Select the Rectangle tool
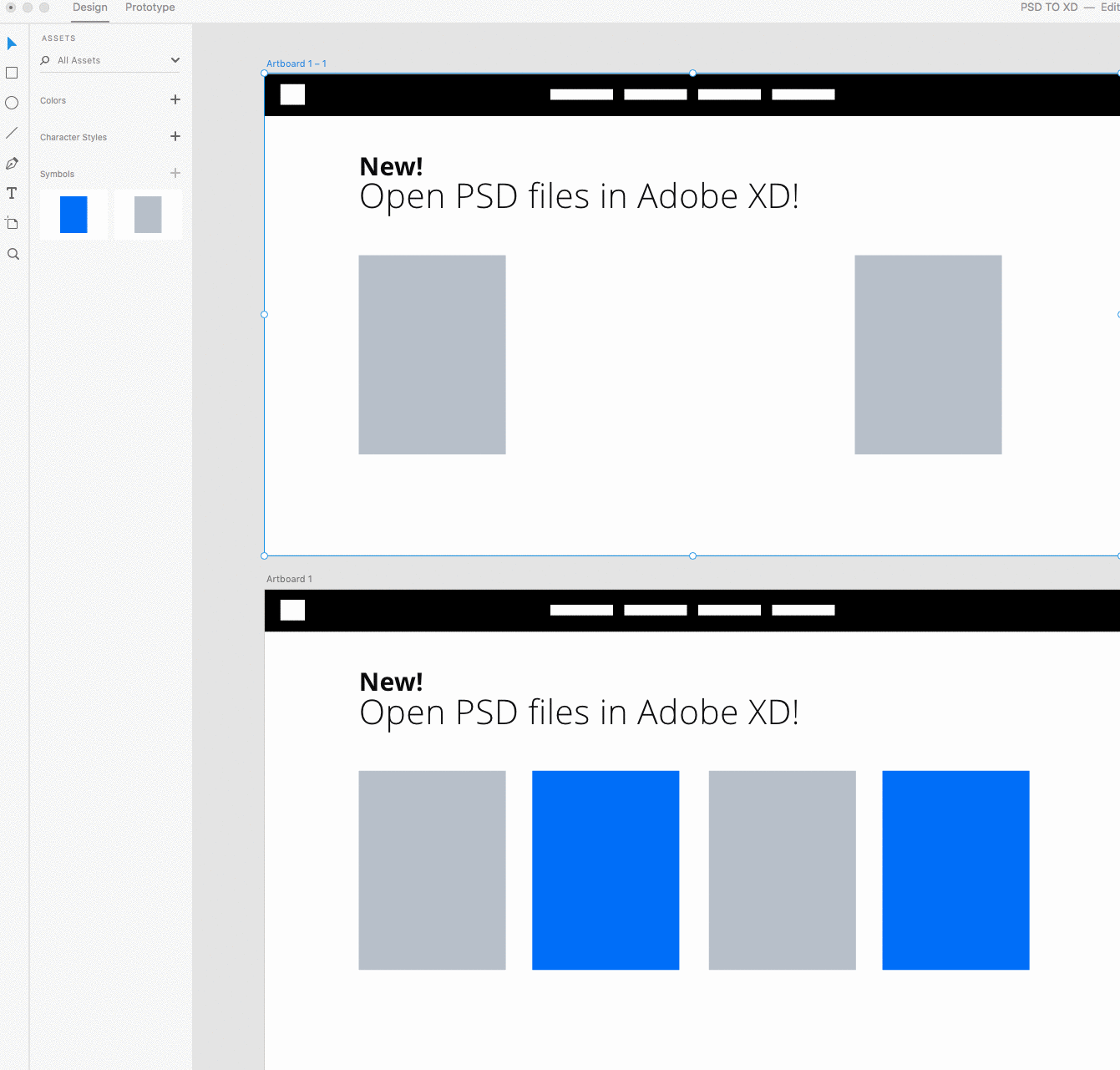The width and height of the screenshot is (1120, 1070). click(x=12, y=74)
